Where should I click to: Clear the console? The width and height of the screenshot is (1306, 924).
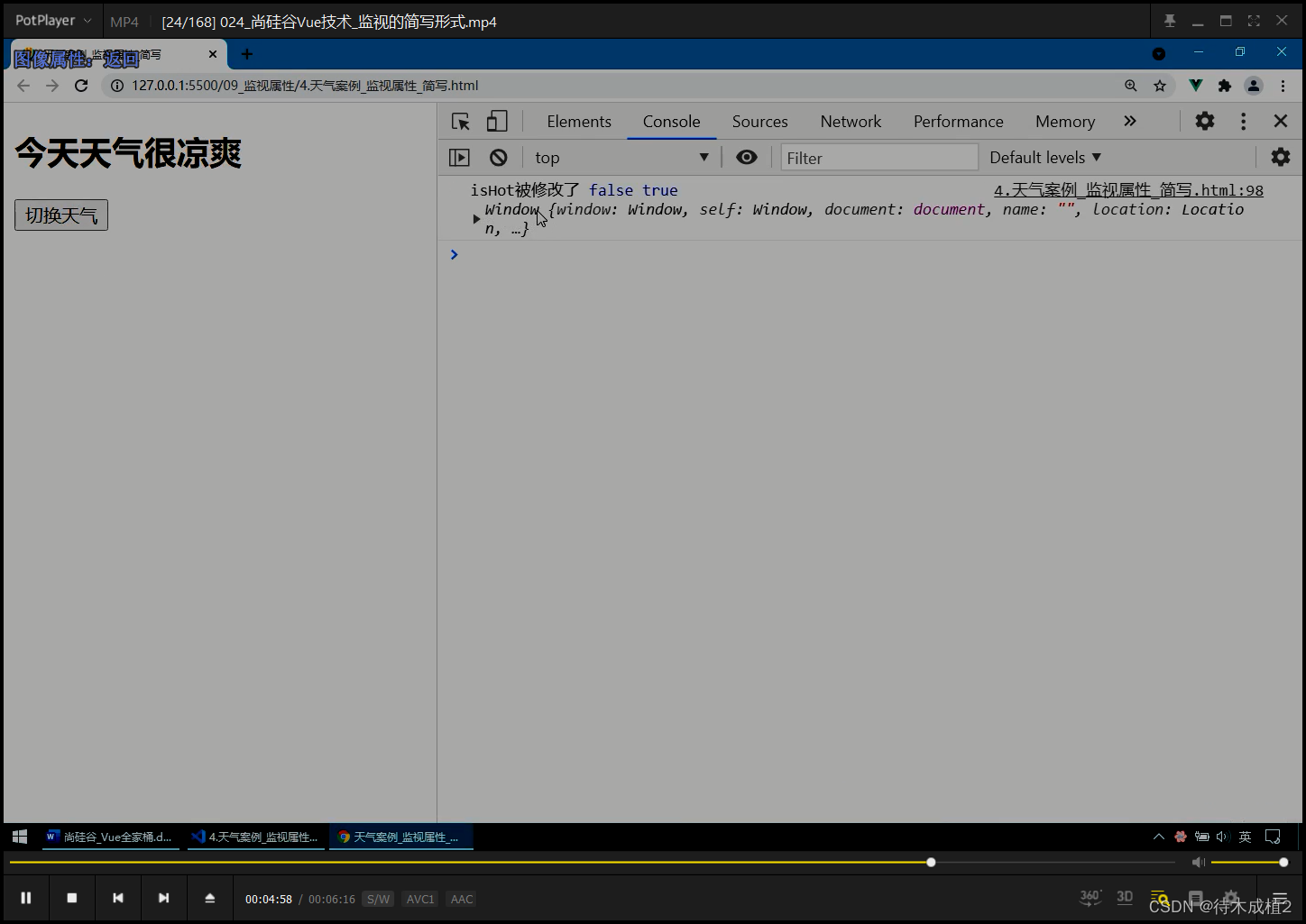[x=499, y=158]
